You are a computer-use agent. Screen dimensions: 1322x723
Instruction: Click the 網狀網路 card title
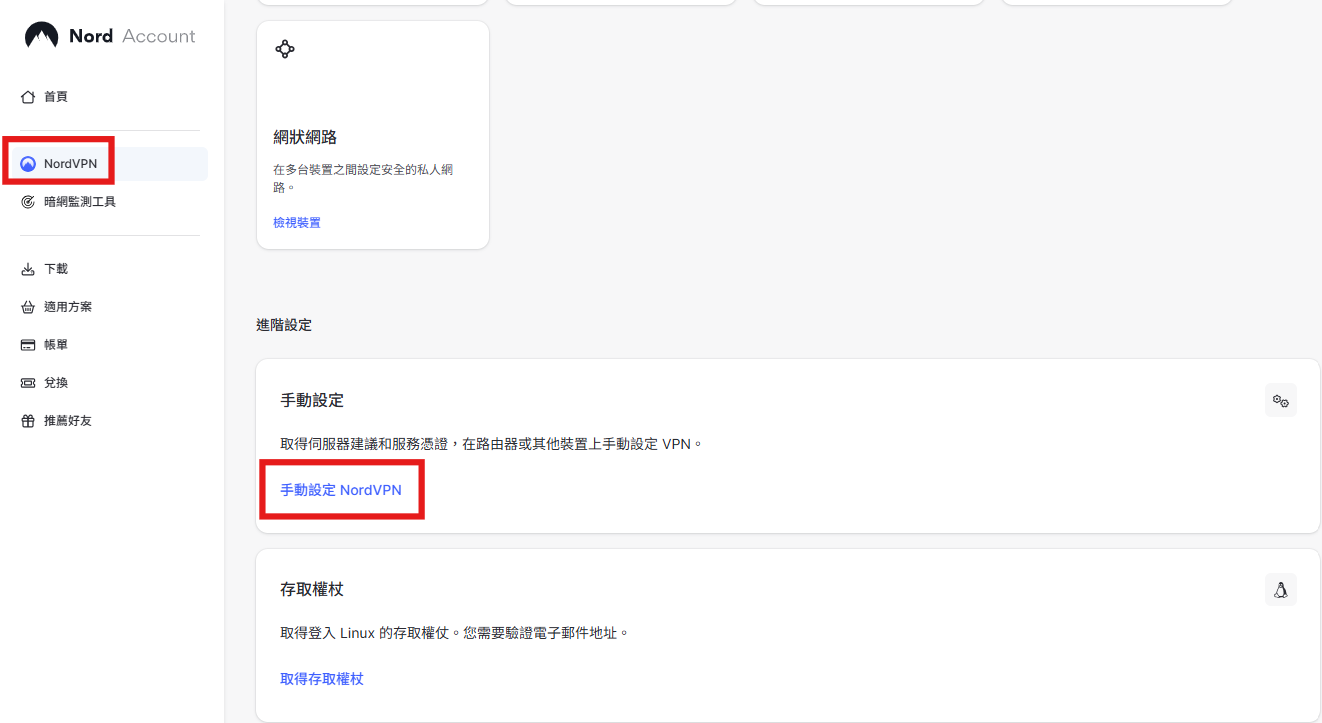[305, 137]
